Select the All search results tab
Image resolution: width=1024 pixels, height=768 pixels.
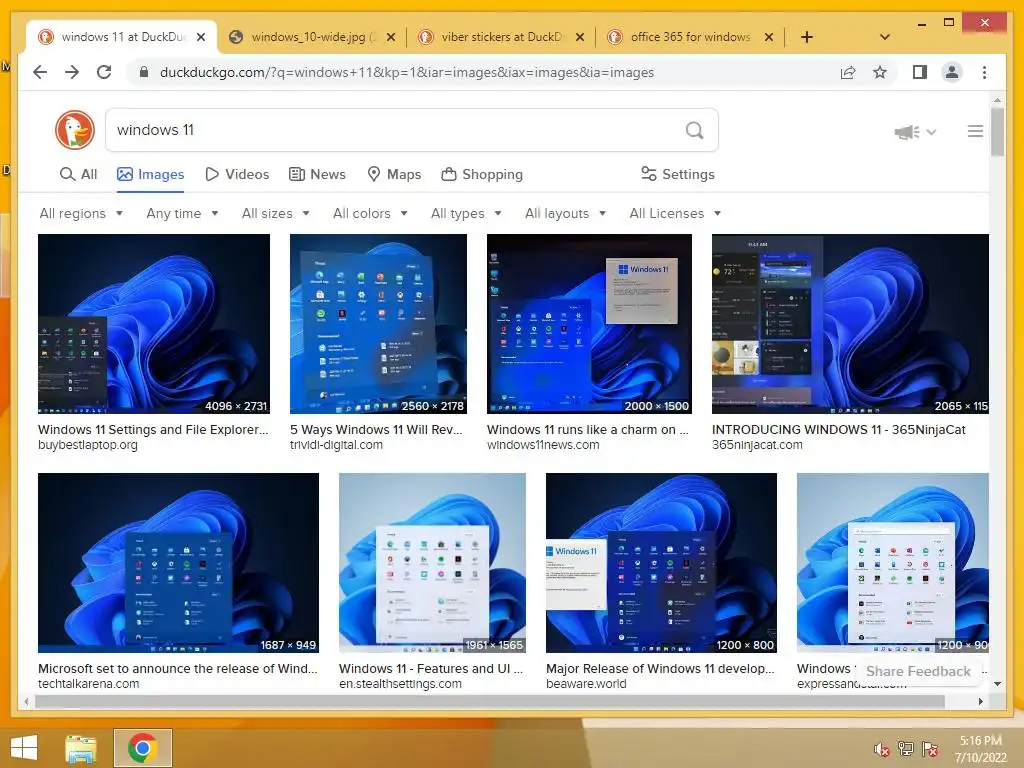click(x=78, y=174)
